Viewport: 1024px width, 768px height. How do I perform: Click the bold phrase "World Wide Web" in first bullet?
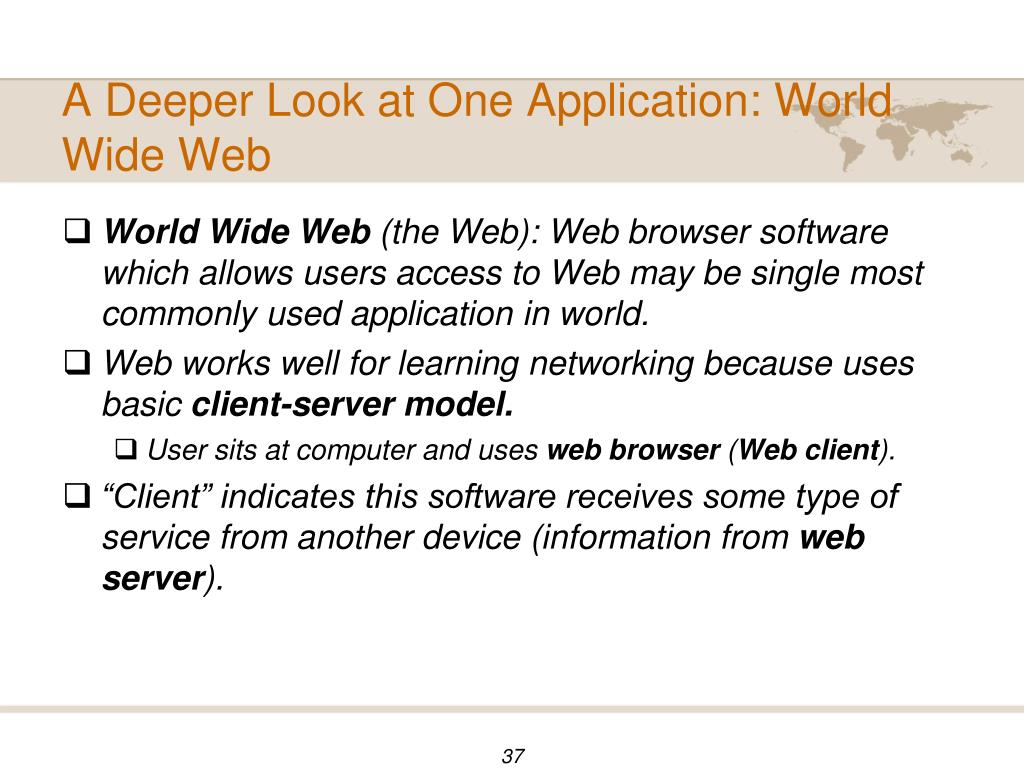[238, 232]
